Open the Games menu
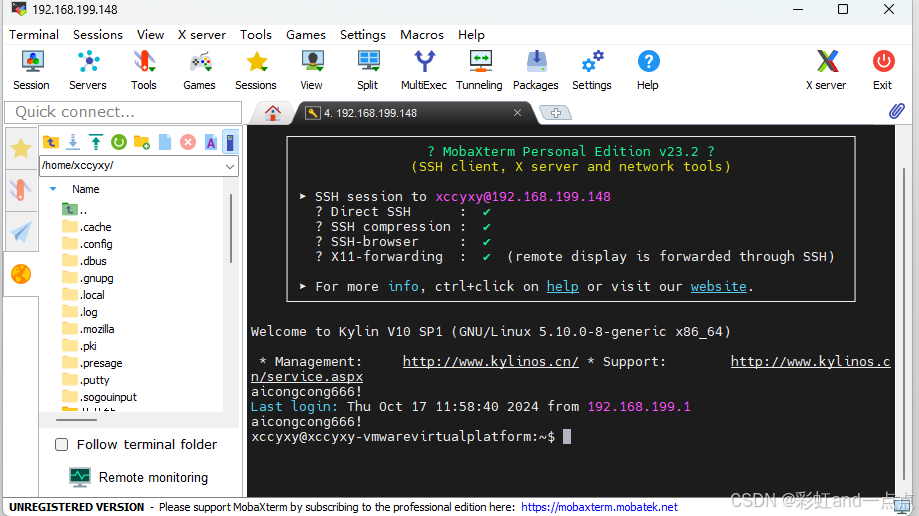919x516 pixels. point(306,35)
